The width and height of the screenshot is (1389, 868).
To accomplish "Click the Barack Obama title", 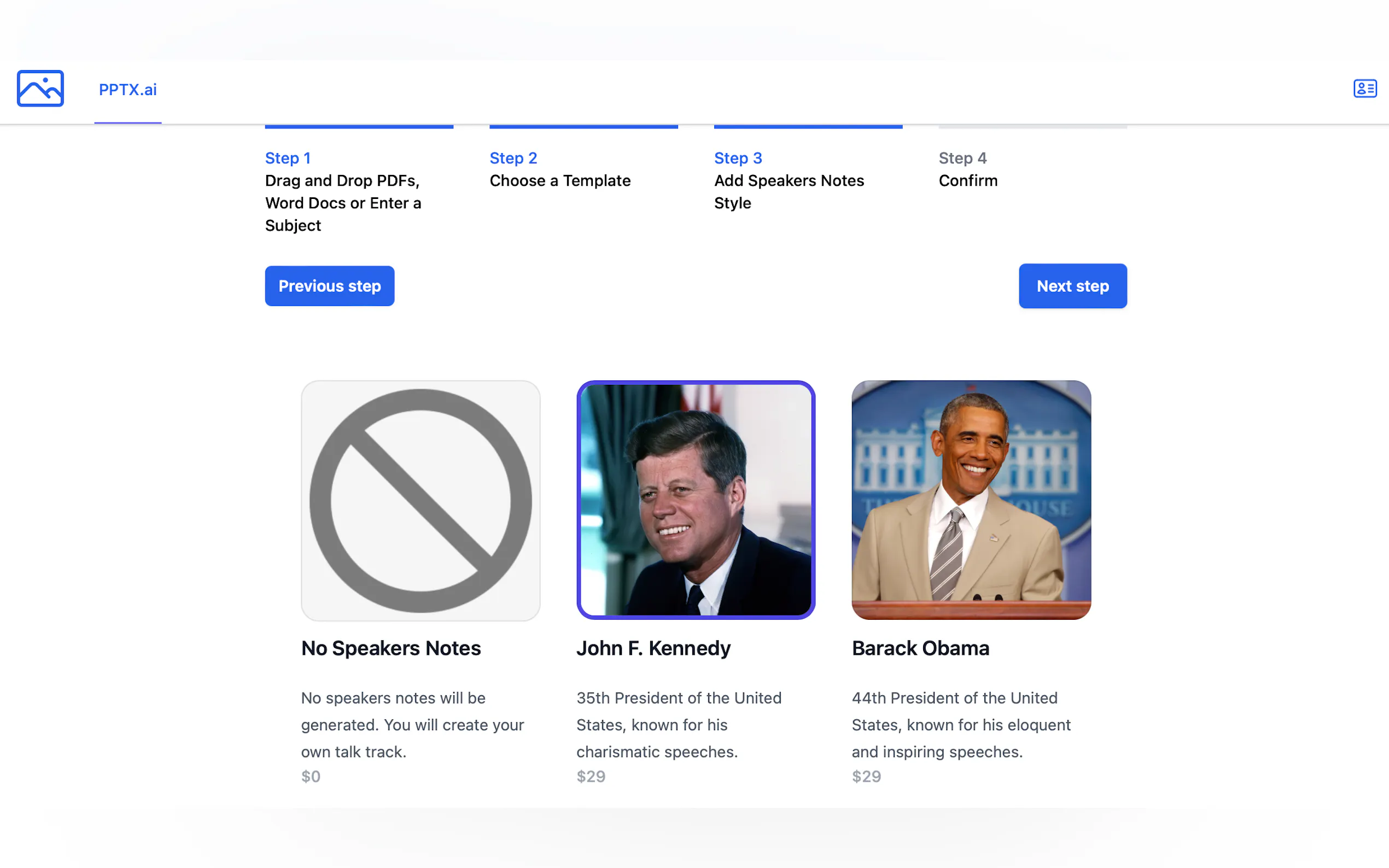I will click(x=920, y=648).
